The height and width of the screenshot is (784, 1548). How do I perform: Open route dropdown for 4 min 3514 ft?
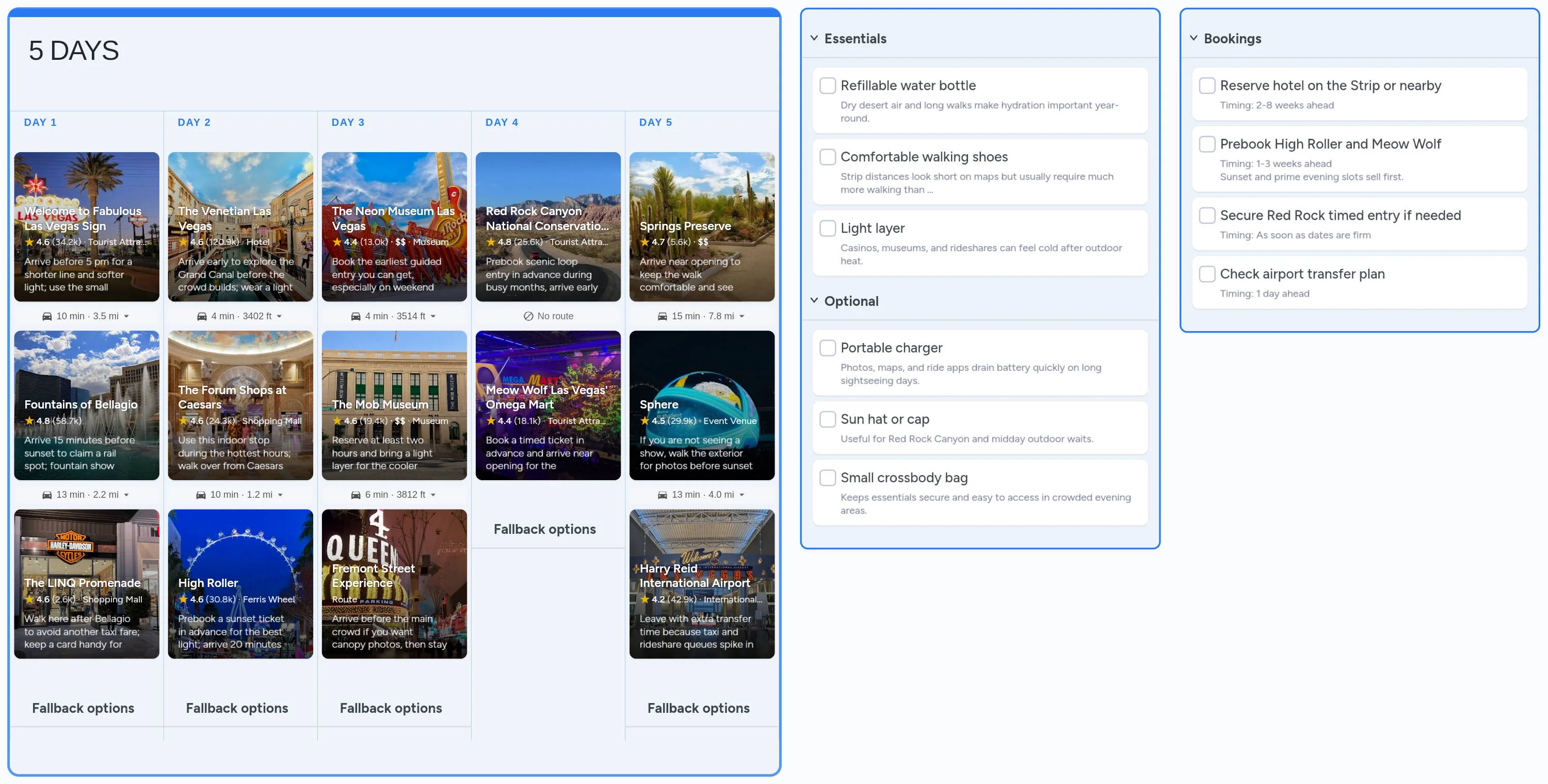pos(433,317)
